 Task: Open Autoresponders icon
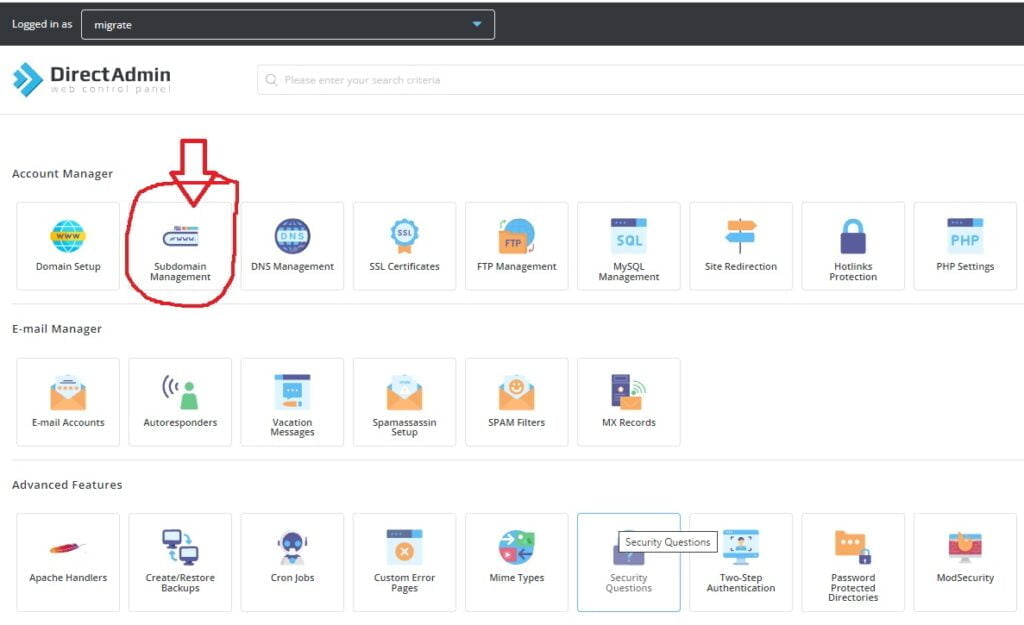(180, 392)
